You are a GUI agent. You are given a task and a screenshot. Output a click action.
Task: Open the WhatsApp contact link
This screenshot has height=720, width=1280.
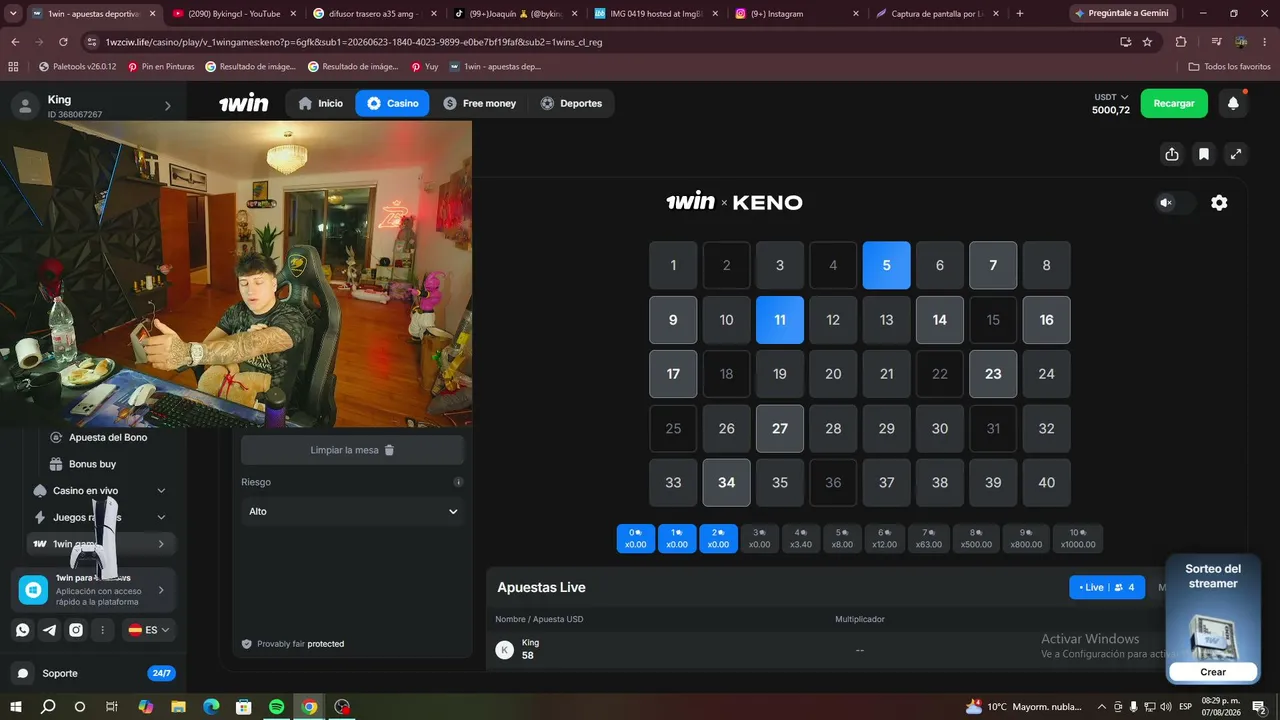tap(23, 630)
